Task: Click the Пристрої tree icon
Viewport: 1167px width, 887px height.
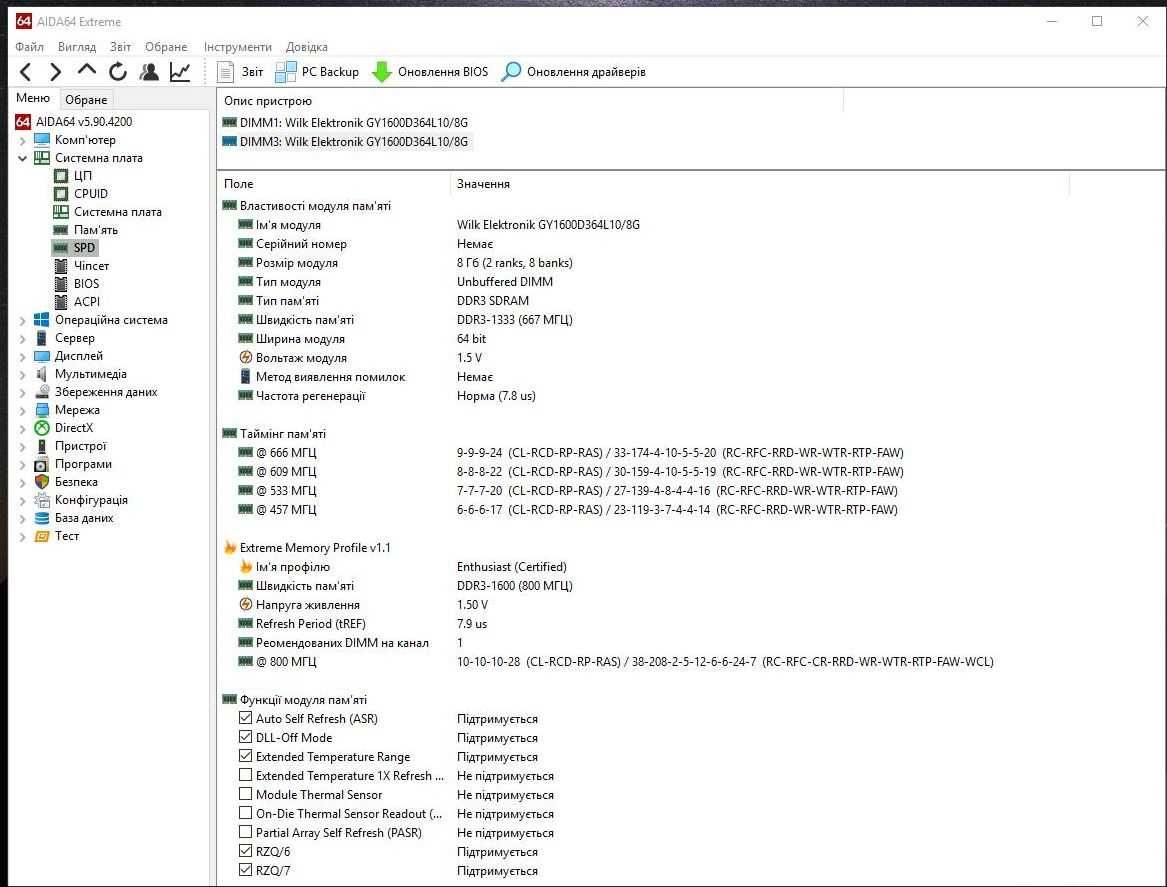Action: click(42, 446)
